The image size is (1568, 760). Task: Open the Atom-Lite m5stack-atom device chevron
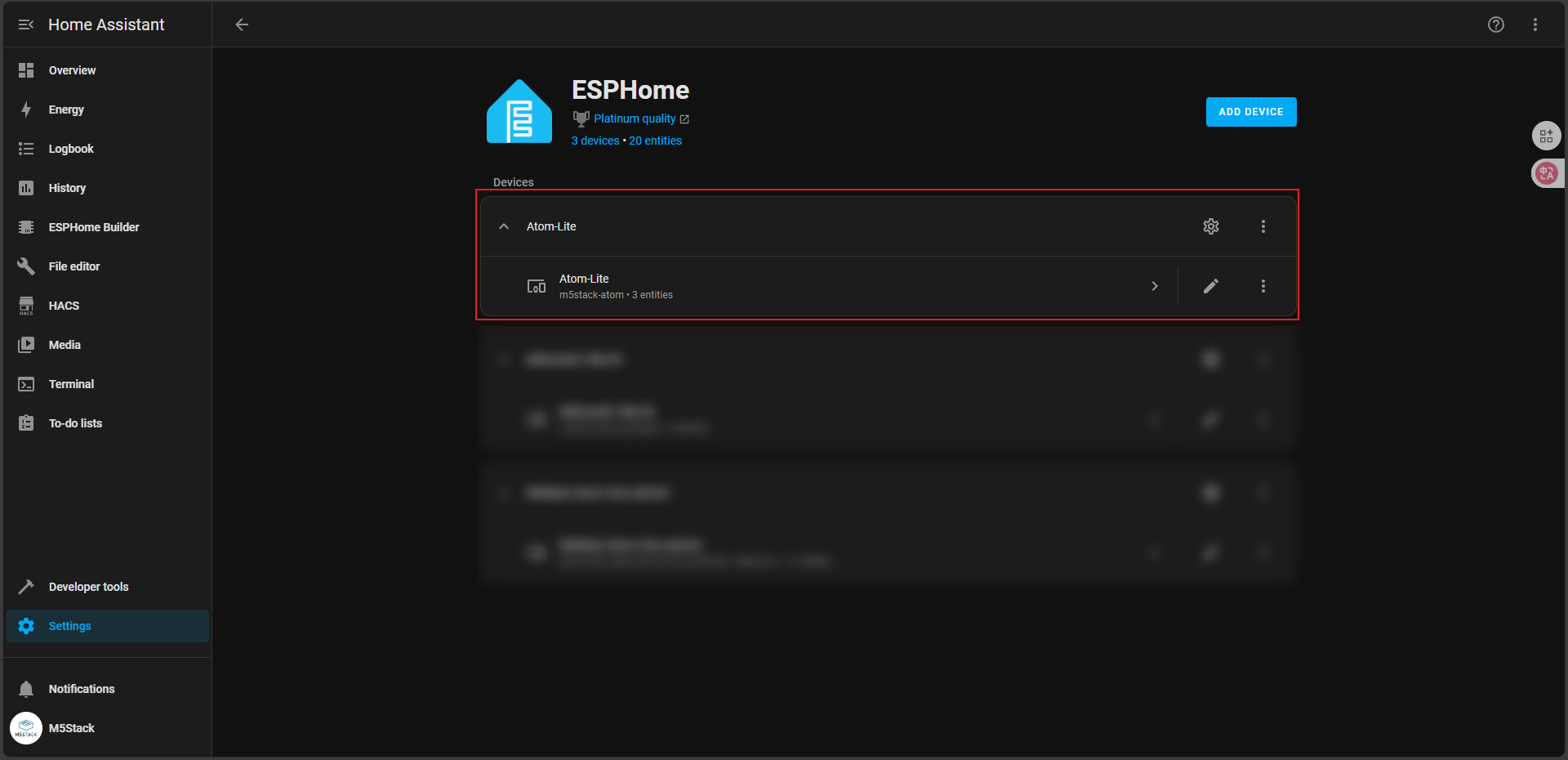pyautogui.click(x=1155, y=286)
